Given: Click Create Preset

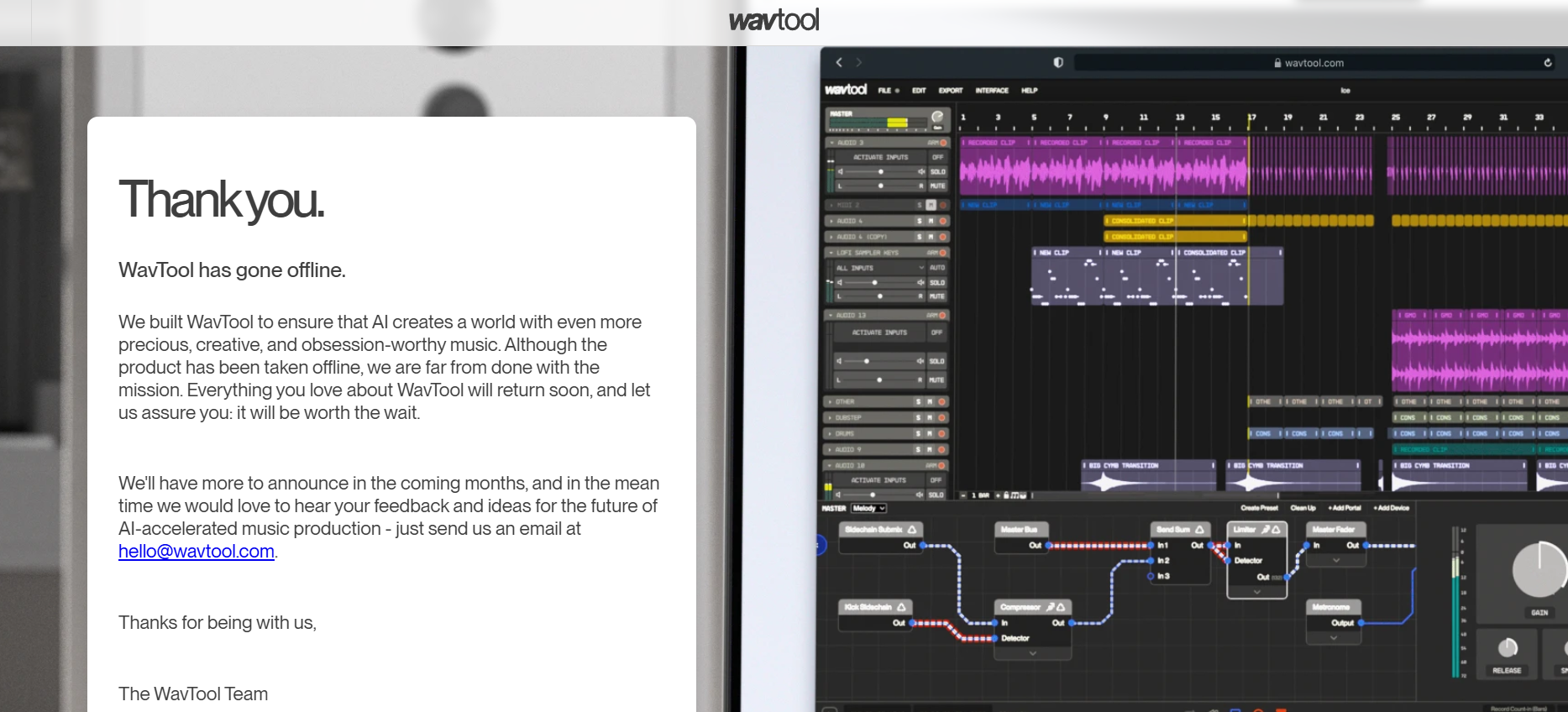Looking at the screenshot, I should [1259, 508].
